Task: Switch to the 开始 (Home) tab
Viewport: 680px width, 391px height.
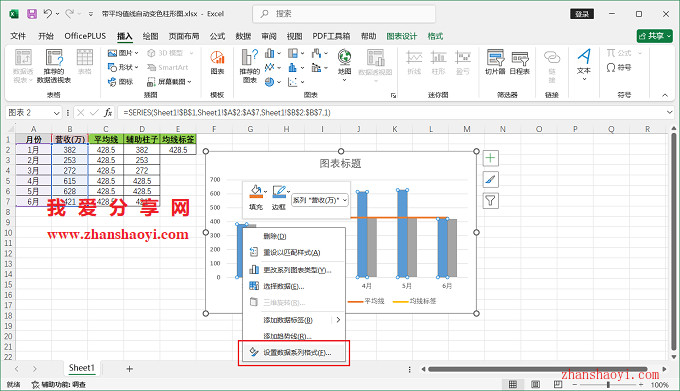Action: tap(46, 36)
